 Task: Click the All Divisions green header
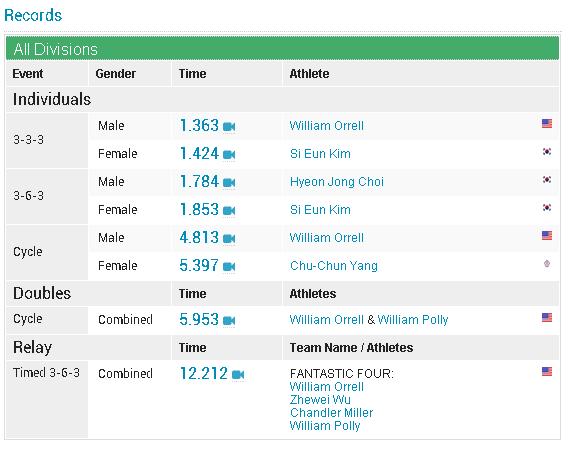282,49
